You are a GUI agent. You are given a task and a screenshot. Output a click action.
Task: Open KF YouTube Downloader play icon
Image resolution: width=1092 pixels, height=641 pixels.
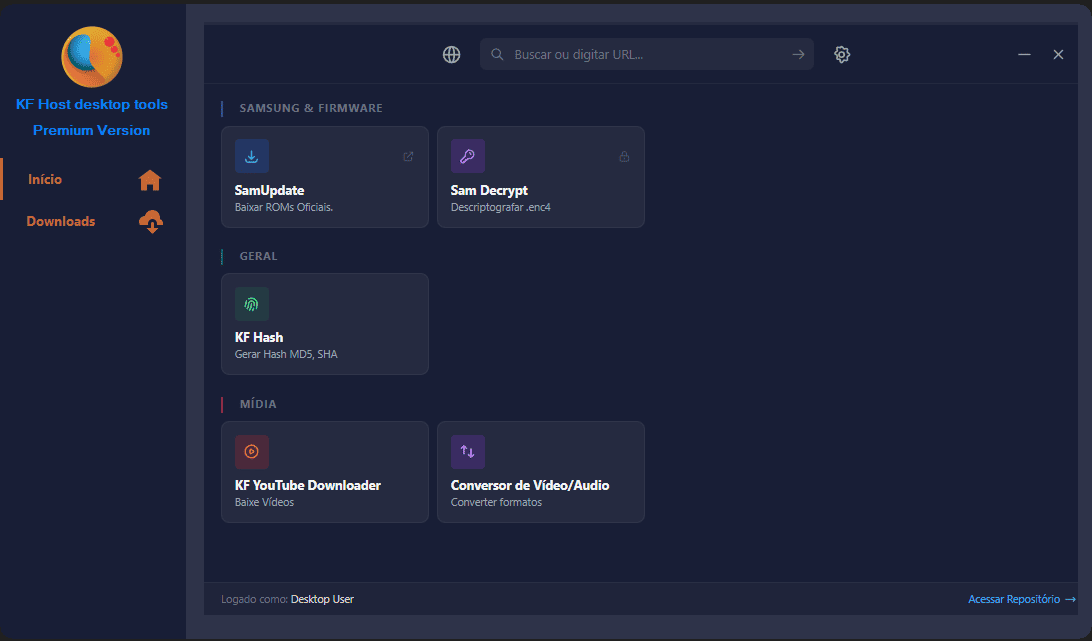pyautogui.click(x=251, y=452)
